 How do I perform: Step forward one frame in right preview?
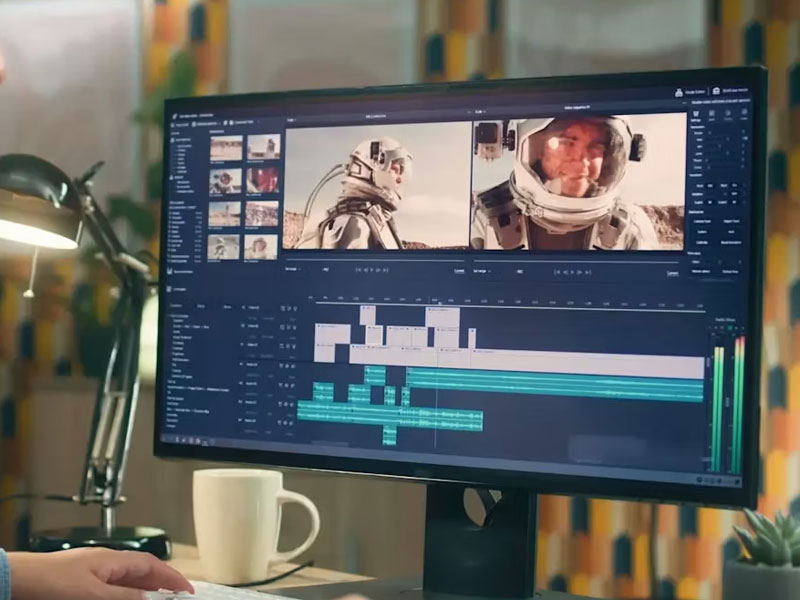[x=580, y=272]
